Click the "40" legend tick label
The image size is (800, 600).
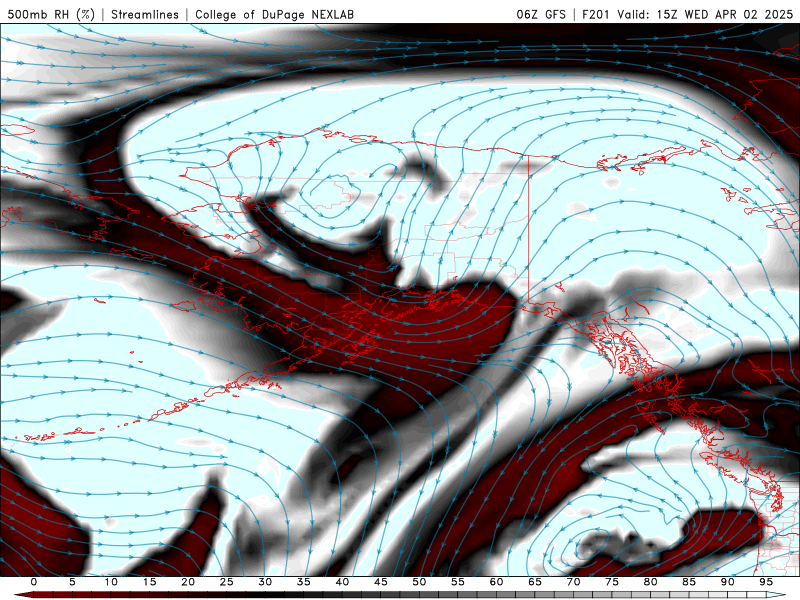click(x=342, y=582)
